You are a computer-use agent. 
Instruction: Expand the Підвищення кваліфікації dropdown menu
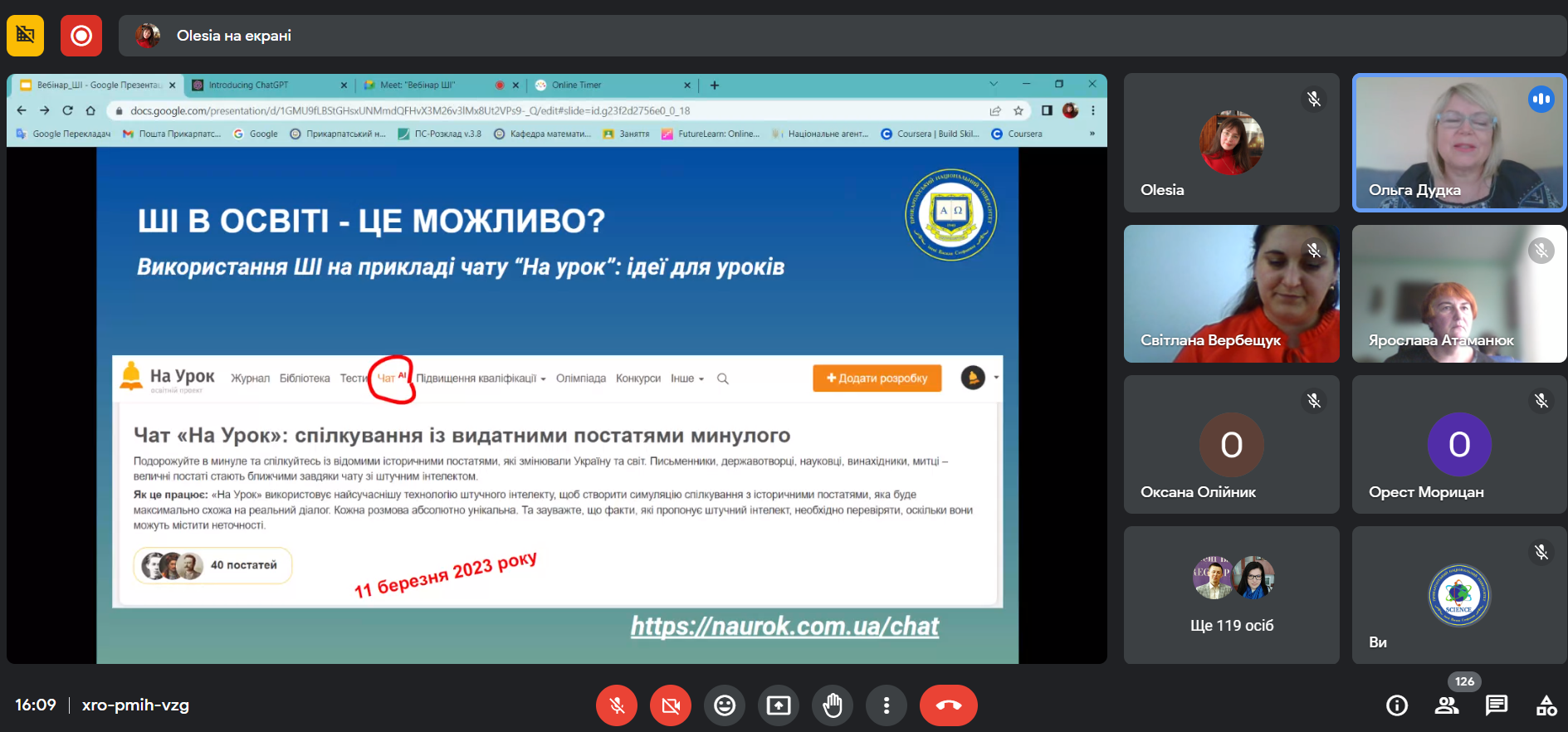(481, 378)
